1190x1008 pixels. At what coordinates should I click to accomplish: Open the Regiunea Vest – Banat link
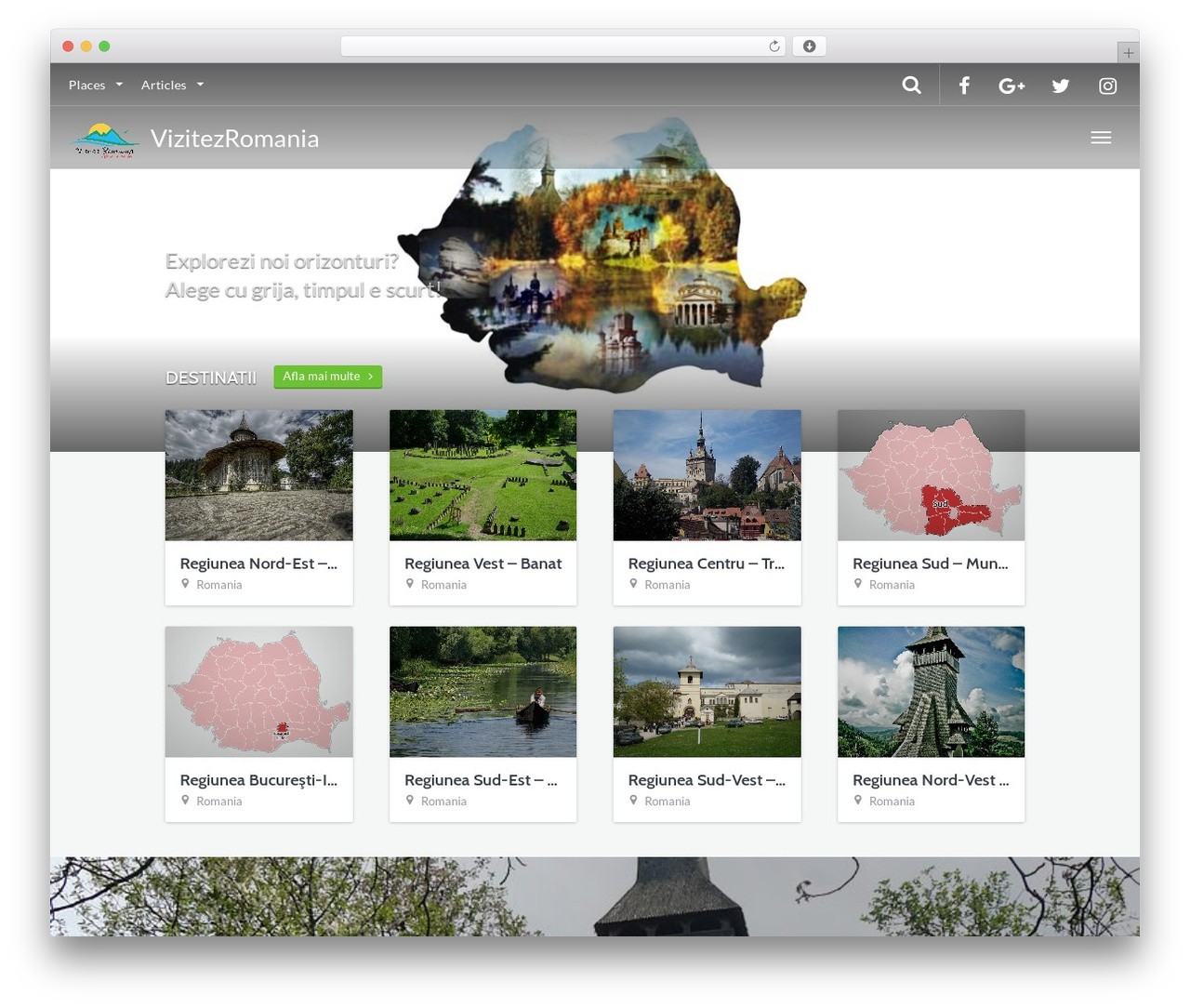point(483,564)
